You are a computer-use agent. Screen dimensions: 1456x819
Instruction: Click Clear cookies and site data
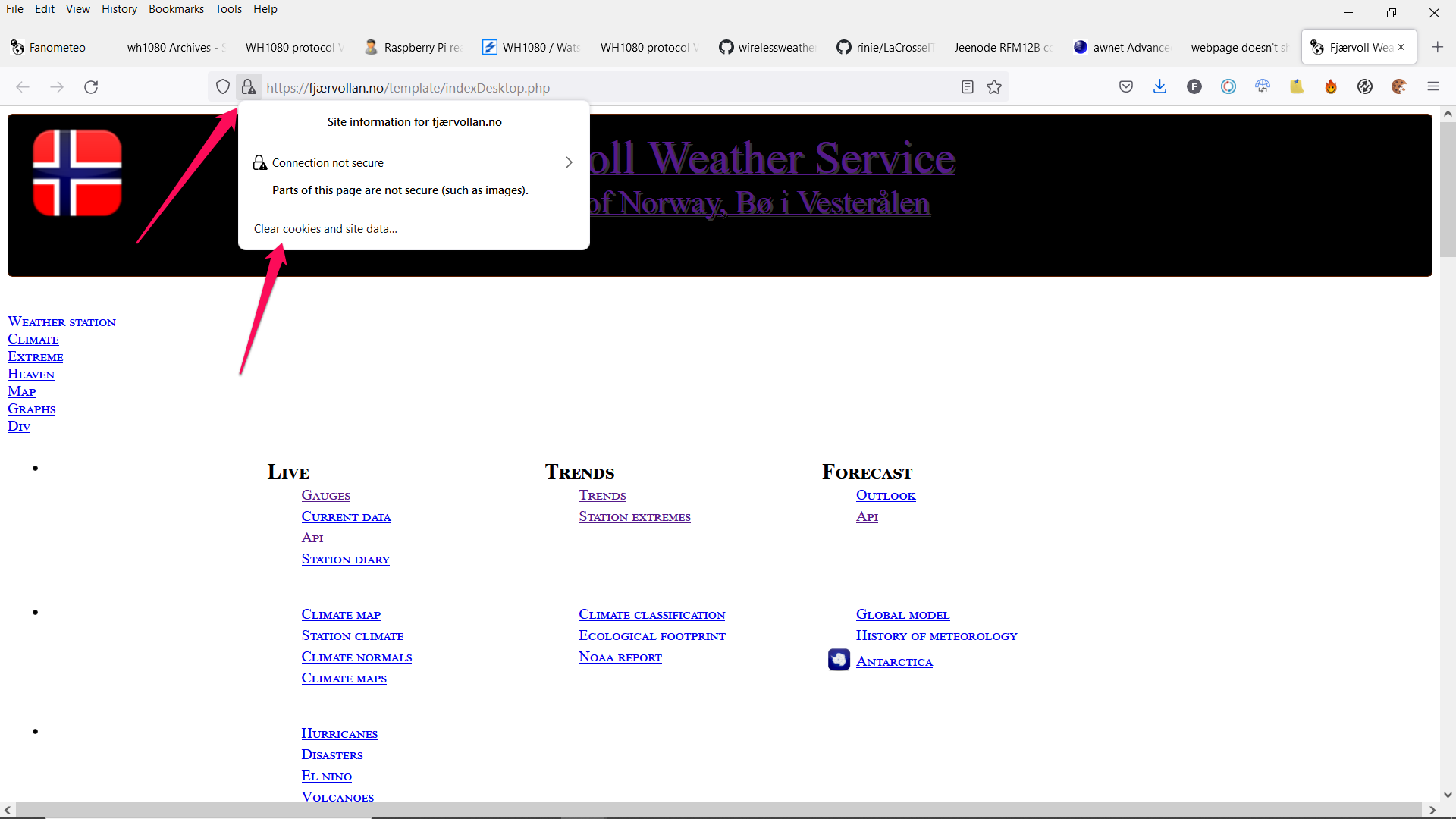[325, 229]
